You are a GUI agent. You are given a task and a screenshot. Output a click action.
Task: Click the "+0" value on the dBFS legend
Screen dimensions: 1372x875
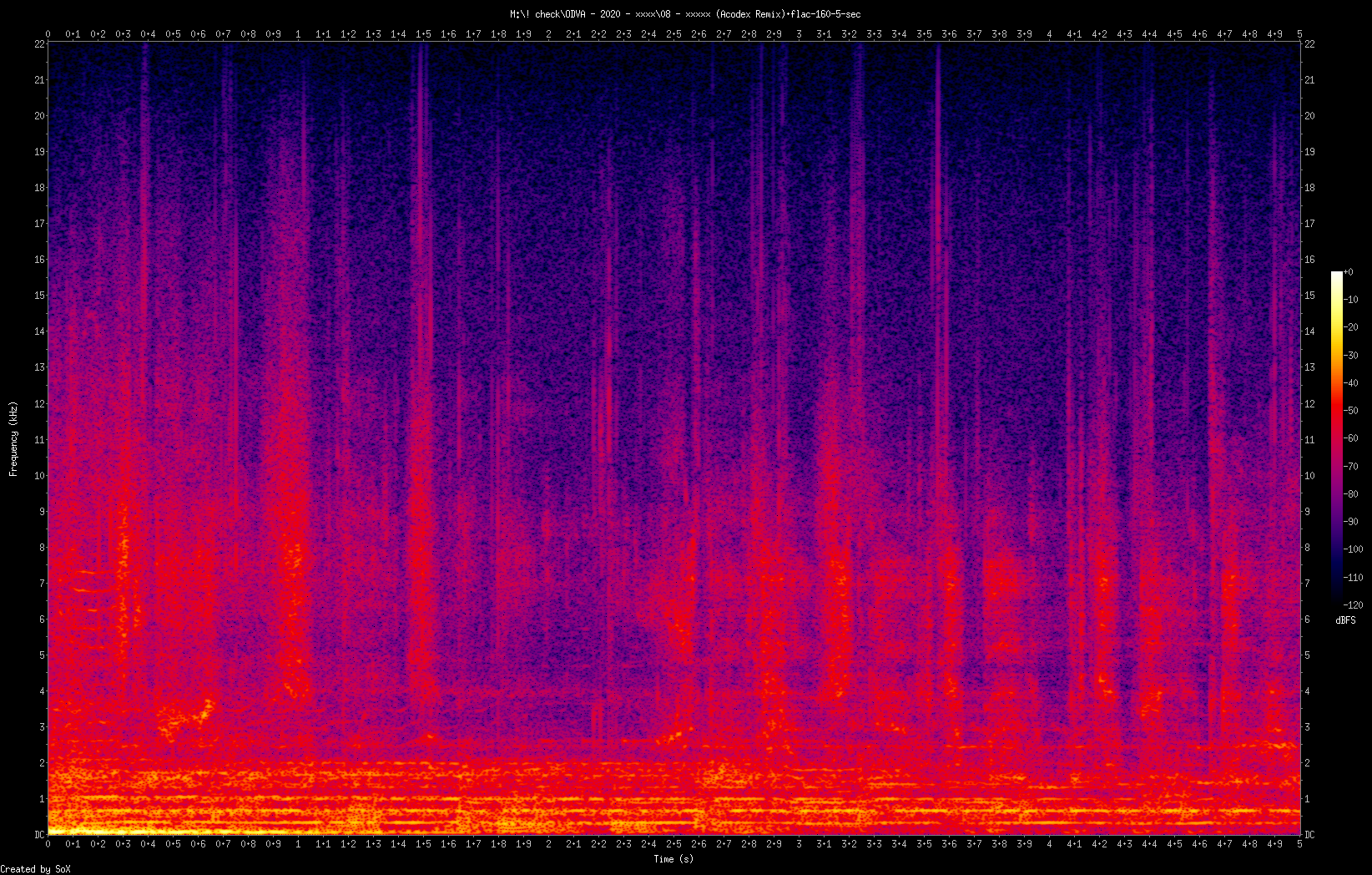(1349, 272)
